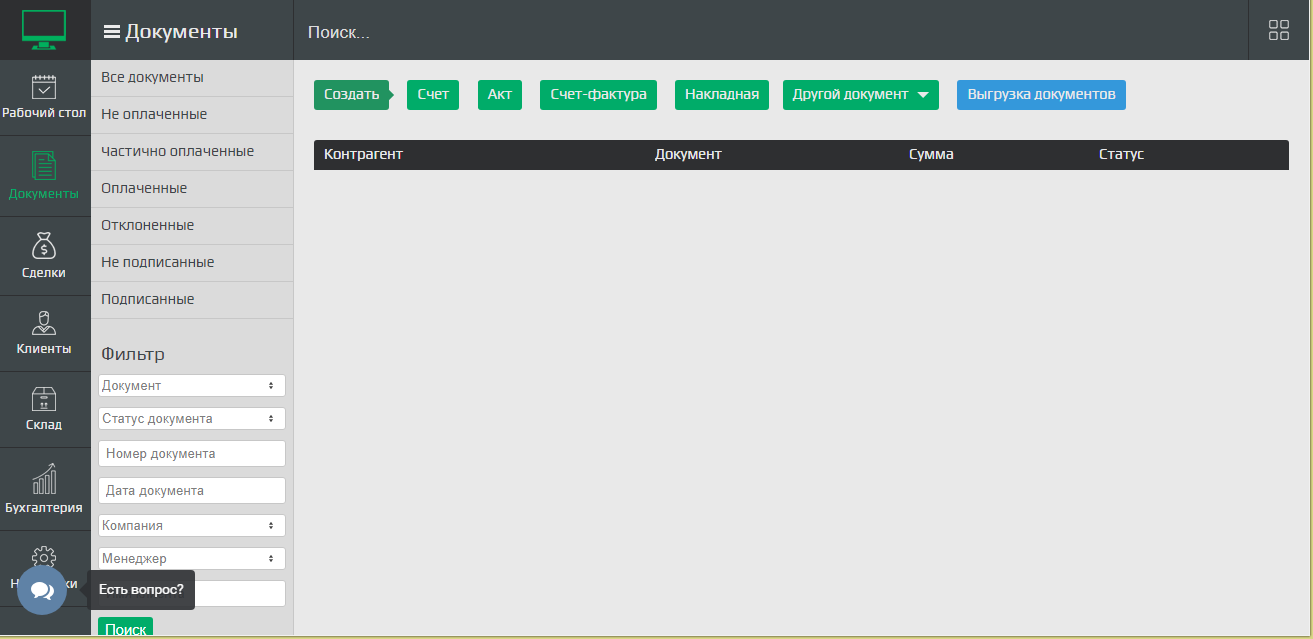This screenshot has height=639, width=1313.
Task: Click the Выгрузка документов button
Action: (x=1041, y=95)
